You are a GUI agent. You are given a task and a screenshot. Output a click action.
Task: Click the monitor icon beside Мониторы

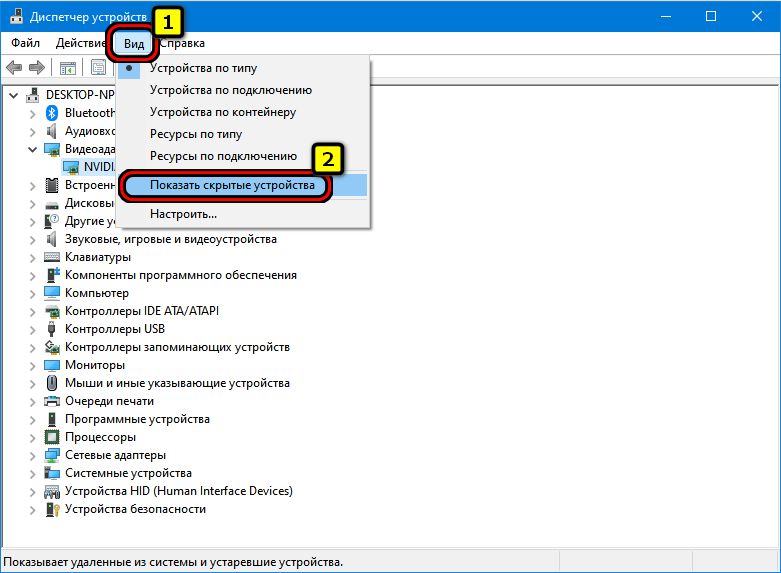tap(53, 365)
